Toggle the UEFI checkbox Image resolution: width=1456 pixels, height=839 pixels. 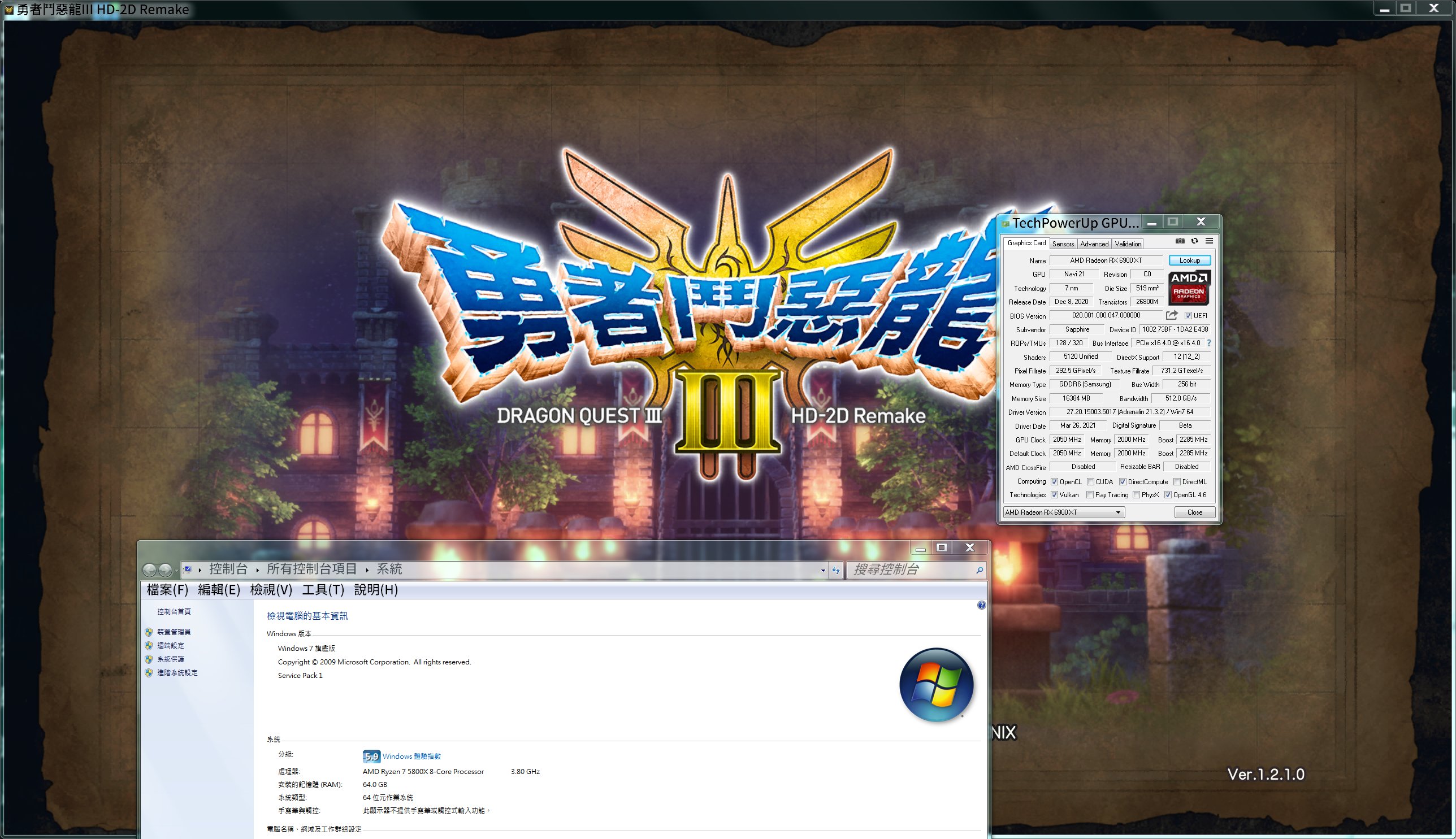(1188, 316)
